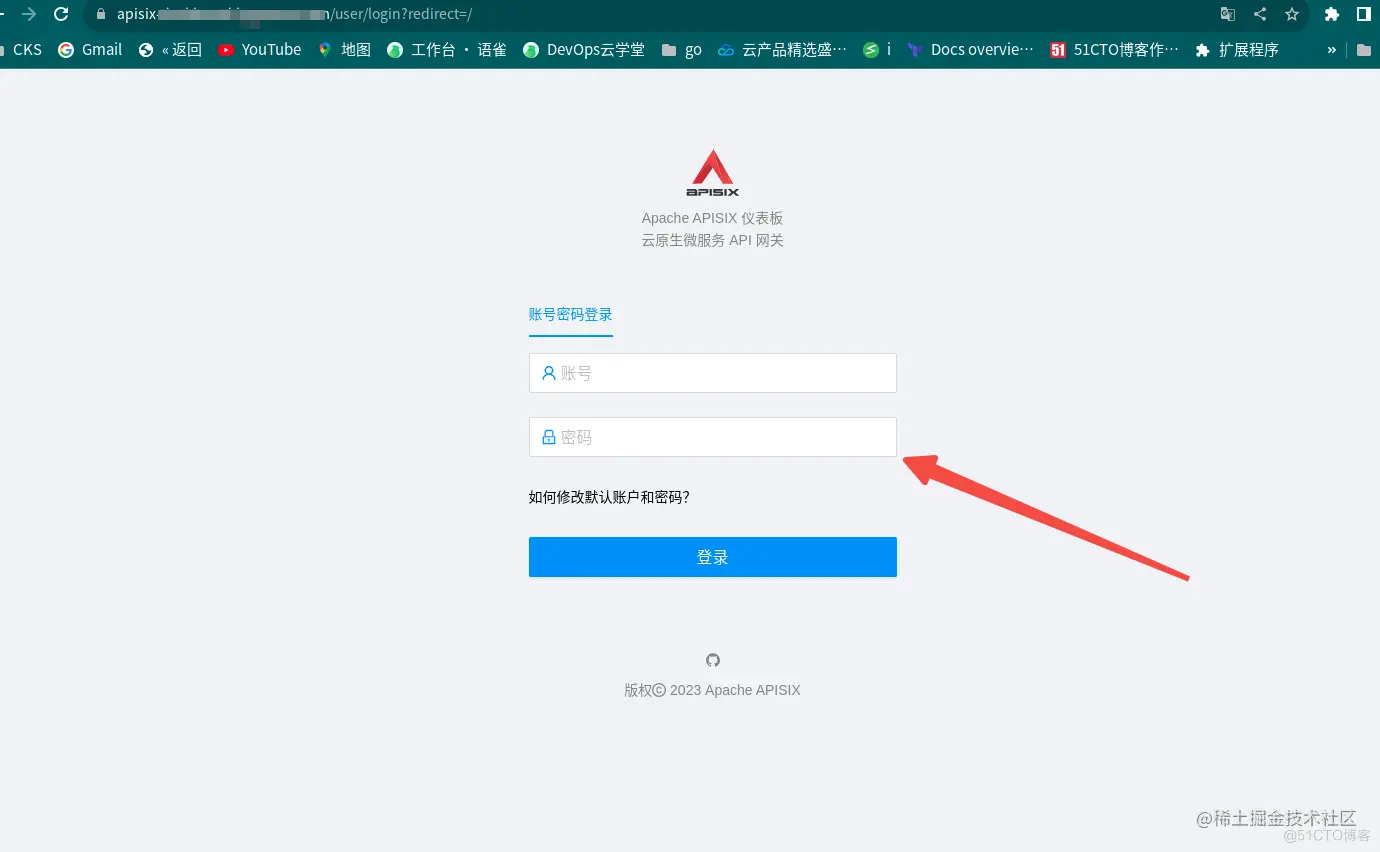Open the 地图 bookmark
Screen dimensions: 1380x852
click(344, 49)
